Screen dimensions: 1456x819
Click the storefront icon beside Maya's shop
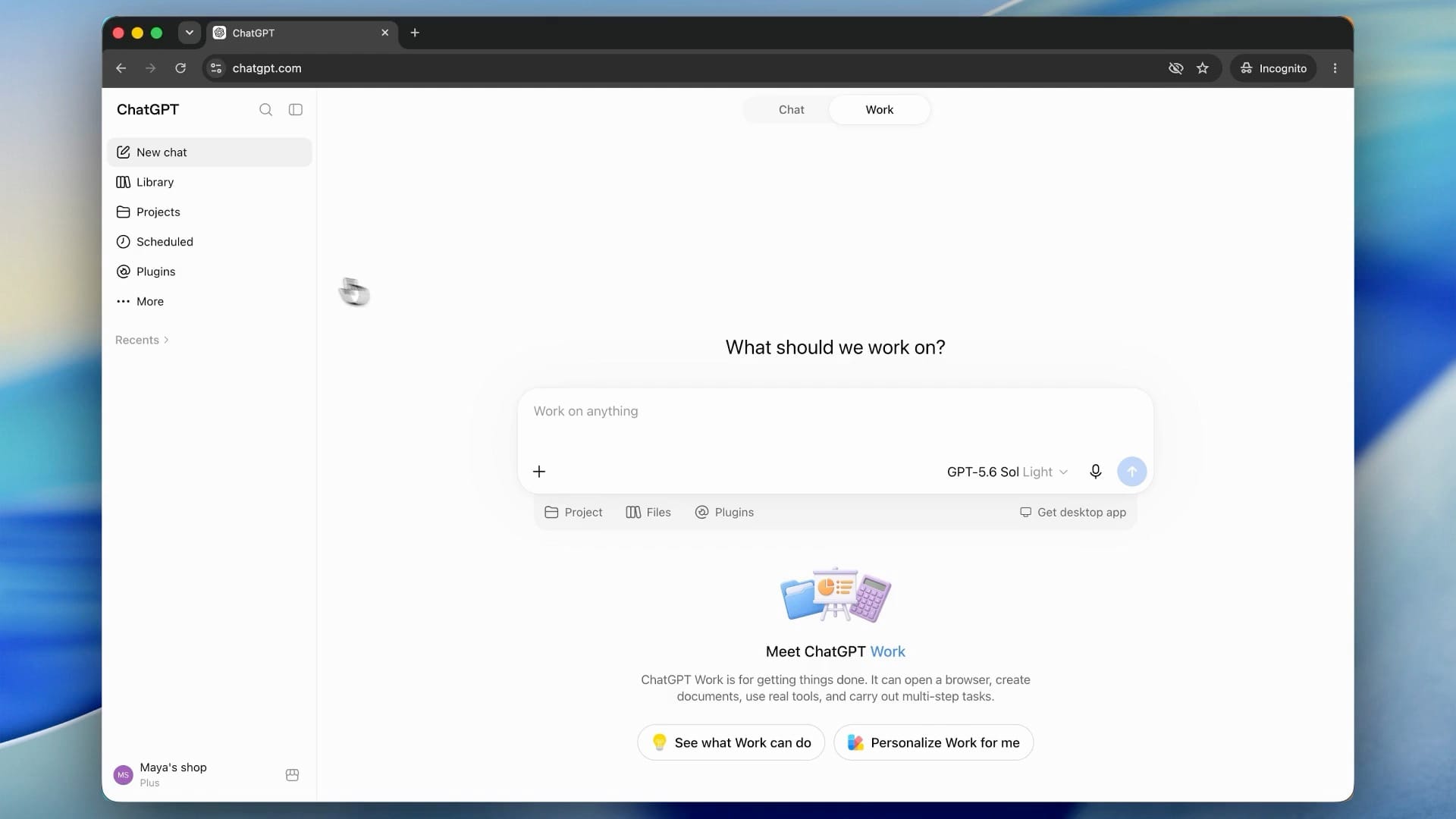click(292, 775)
